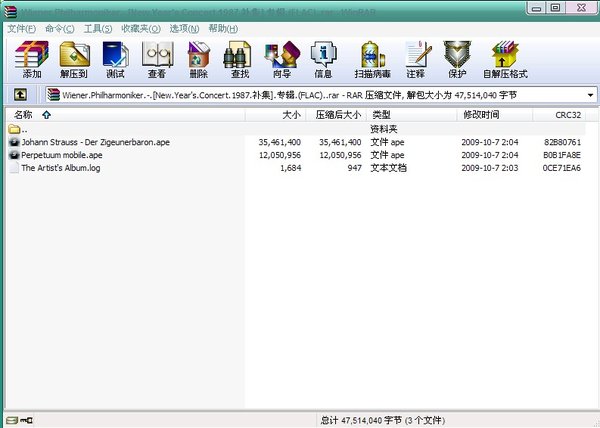Open the 帮助(H) menu
600x428 pixels.
click(223, 29)
